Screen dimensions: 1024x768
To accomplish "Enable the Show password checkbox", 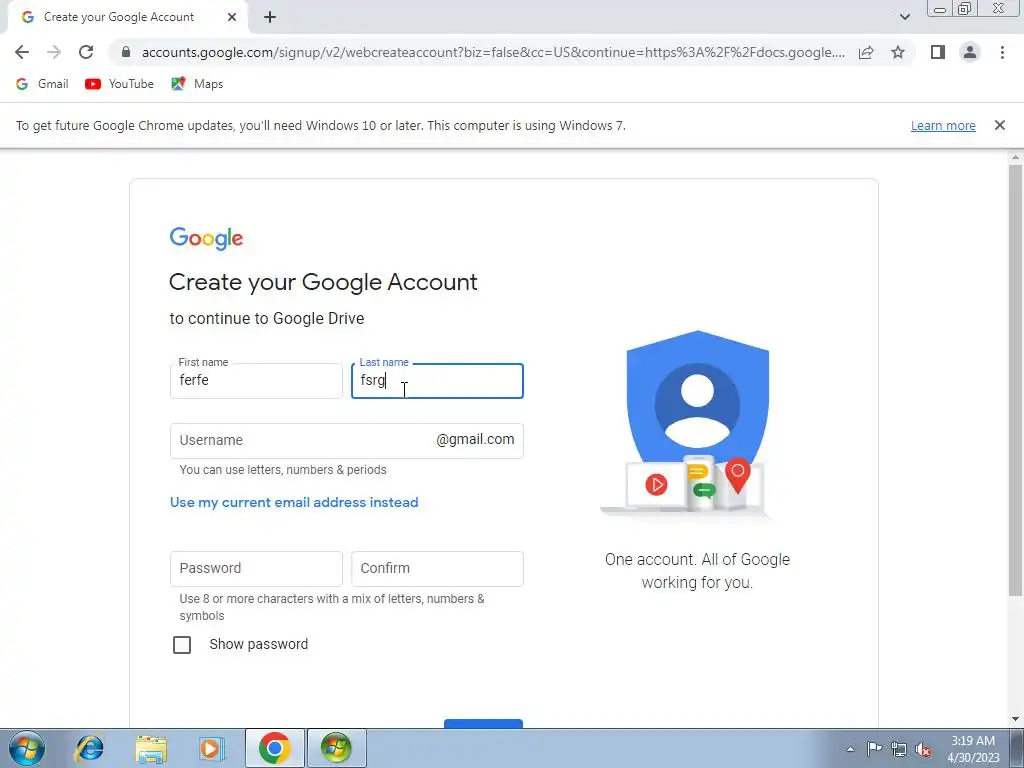I will click(182, 645).
